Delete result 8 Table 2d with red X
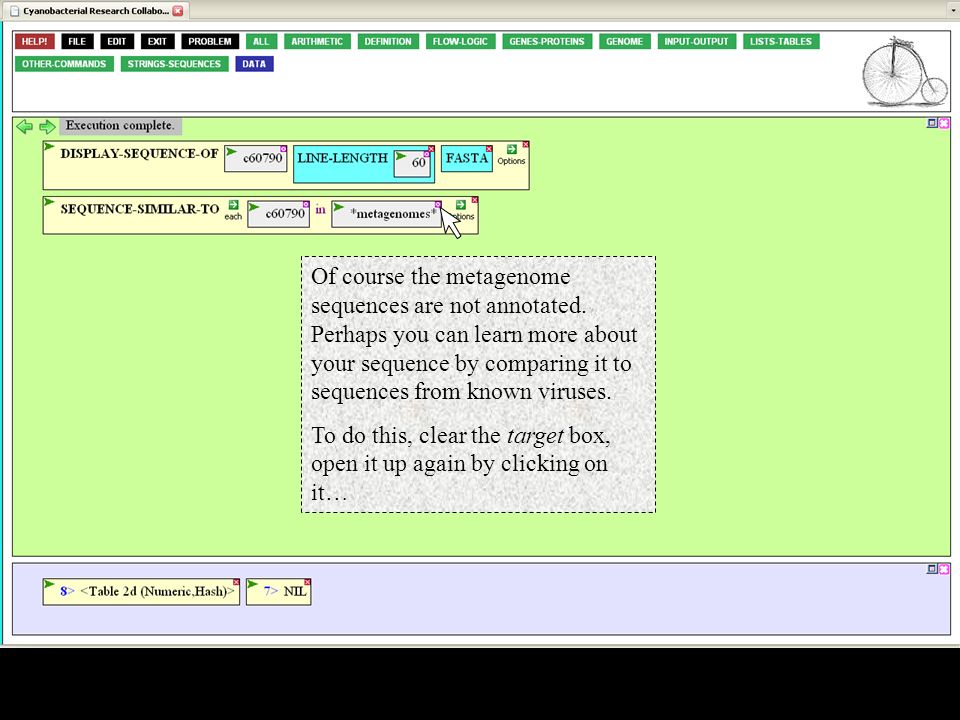The image size is (960, 720). 236,582
